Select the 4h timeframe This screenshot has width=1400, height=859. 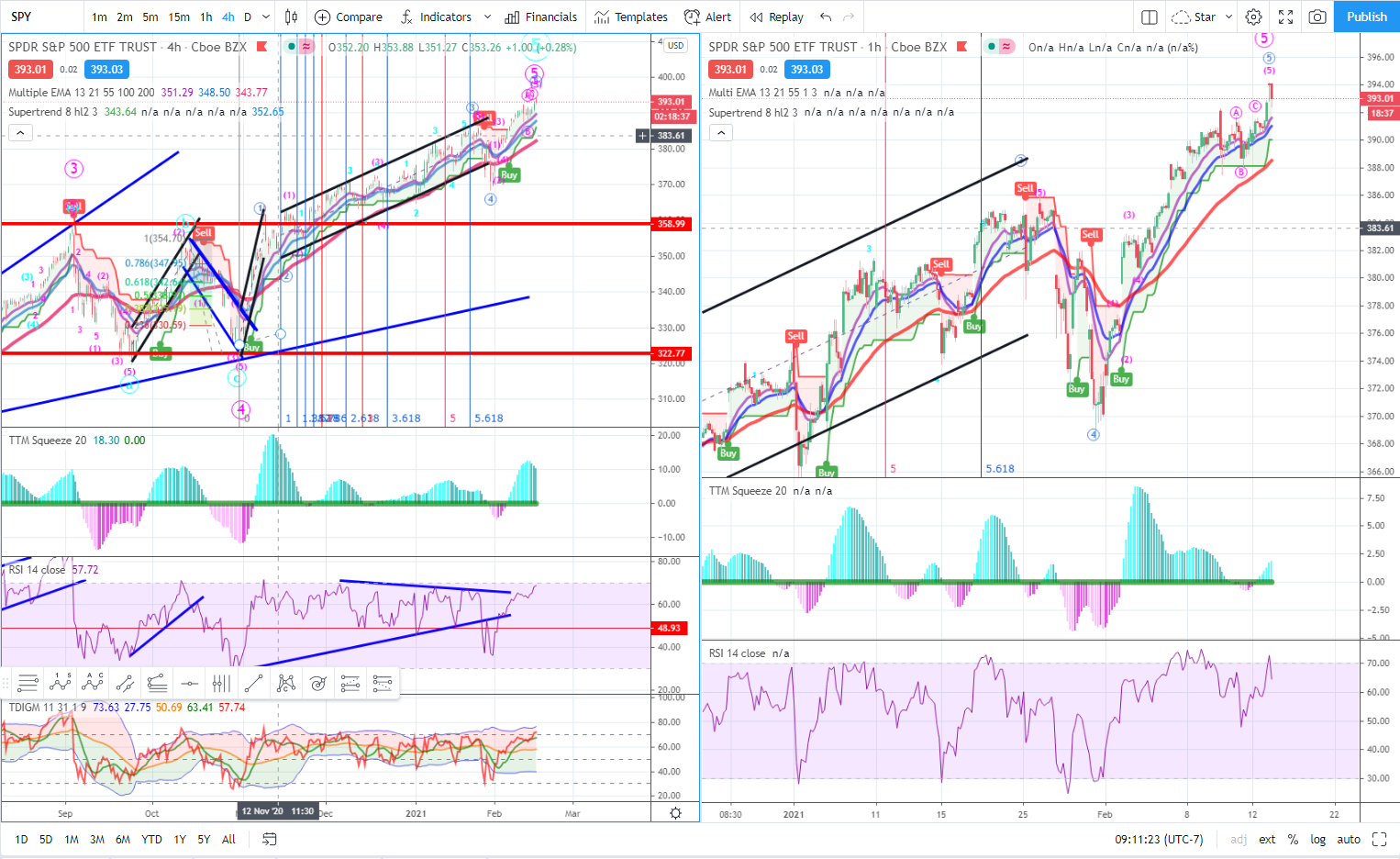click(228, 17)
